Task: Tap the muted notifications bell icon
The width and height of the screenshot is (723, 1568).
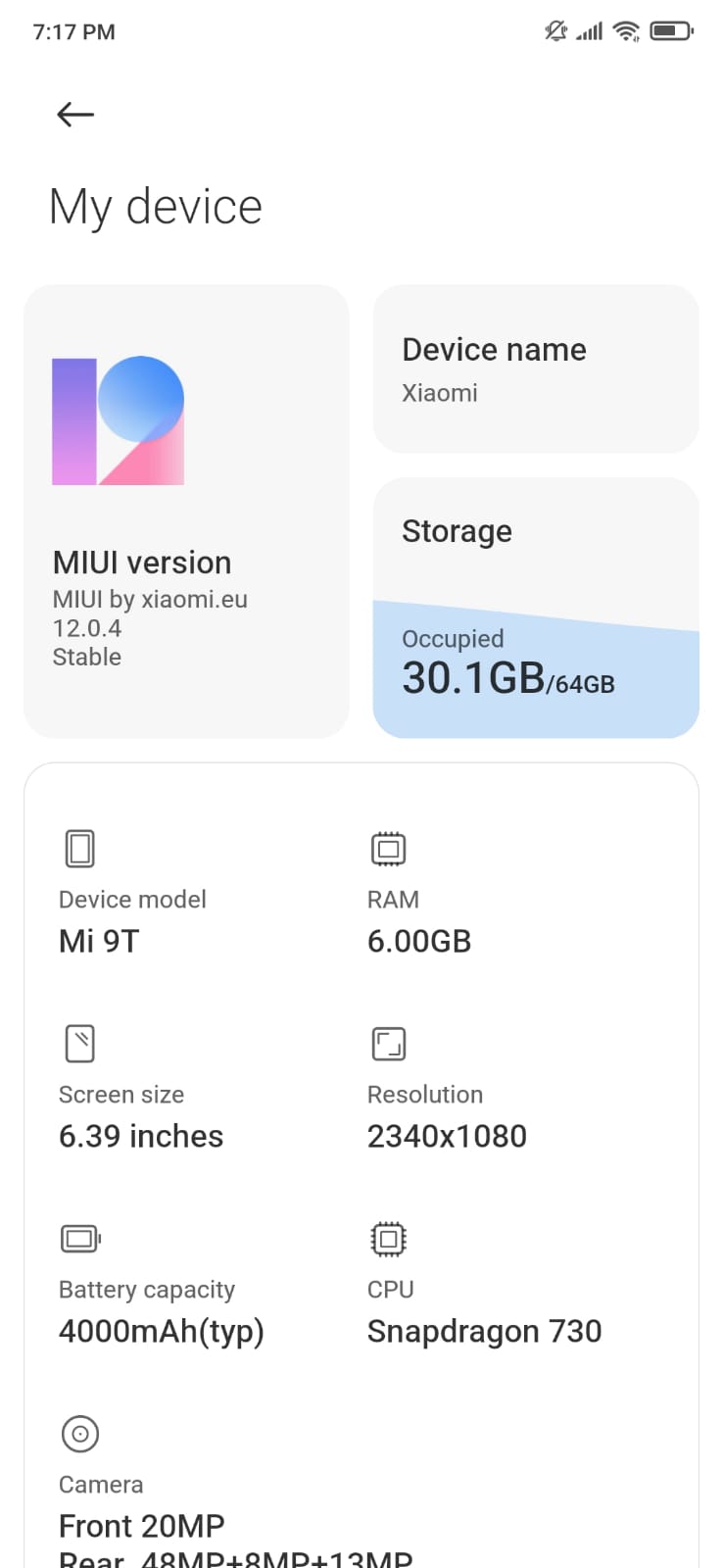Action: pyautogui.click(x=555, y=31)
